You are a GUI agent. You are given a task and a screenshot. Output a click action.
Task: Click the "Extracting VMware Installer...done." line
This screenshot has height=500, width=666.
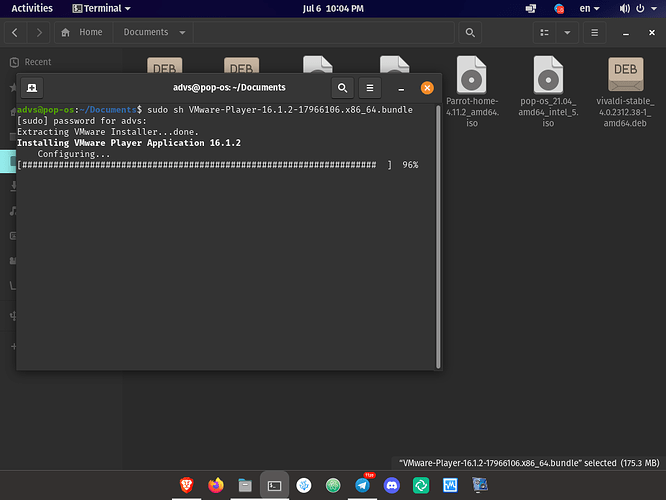coord(108,132)
